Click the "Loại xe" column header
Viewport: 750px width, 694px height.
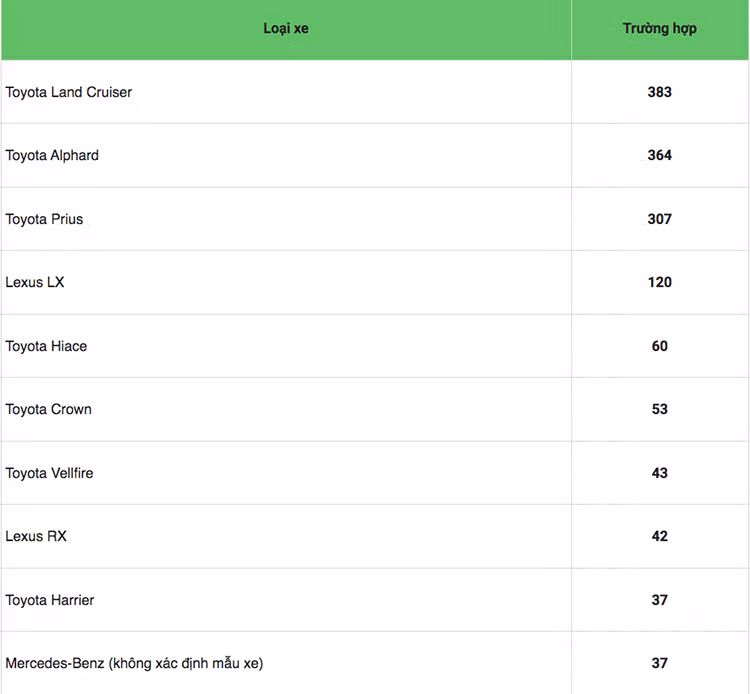tap(286, 29)
